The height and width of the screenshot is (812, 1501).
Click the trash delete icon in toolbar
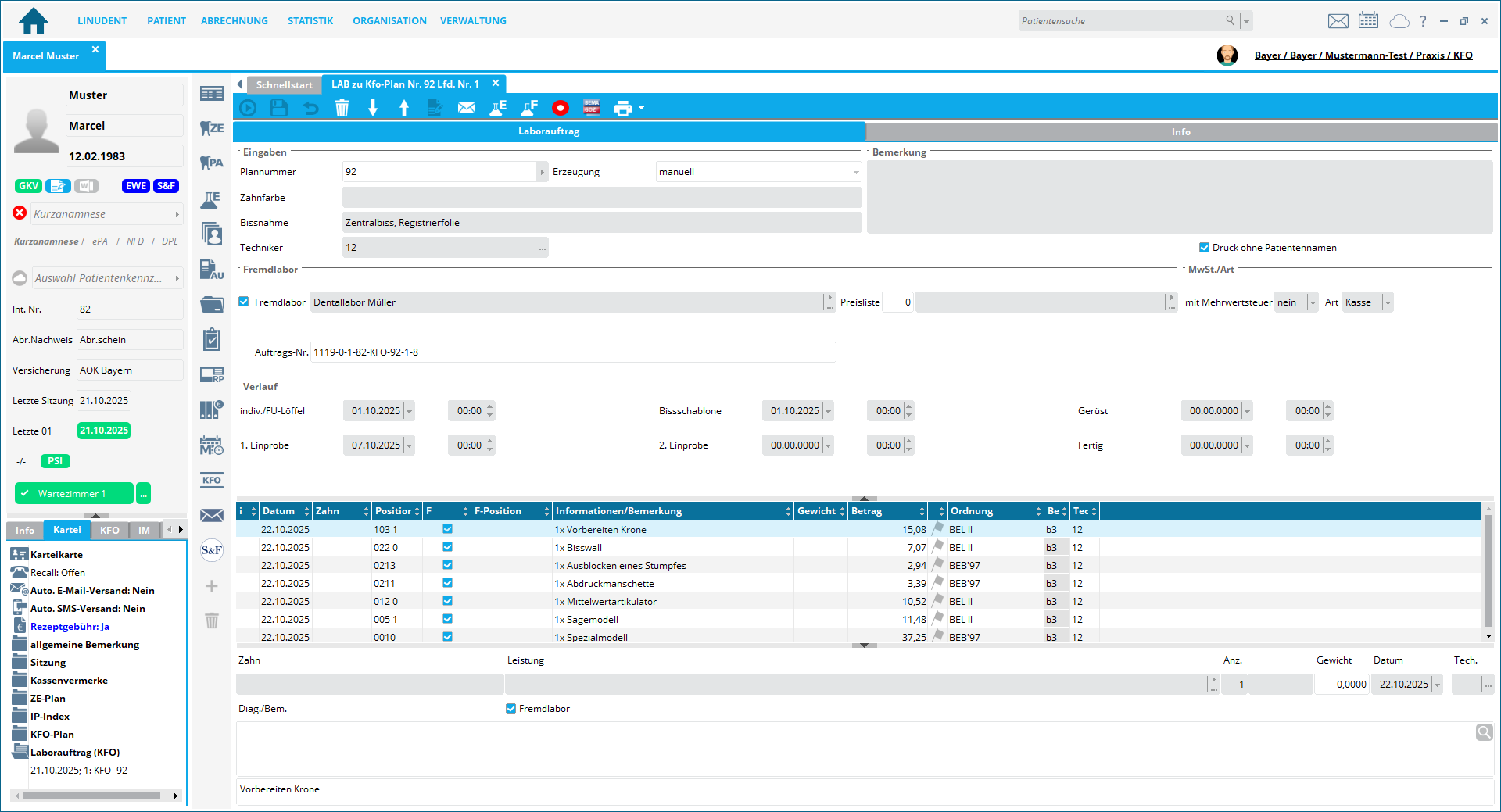pos(342,108)
